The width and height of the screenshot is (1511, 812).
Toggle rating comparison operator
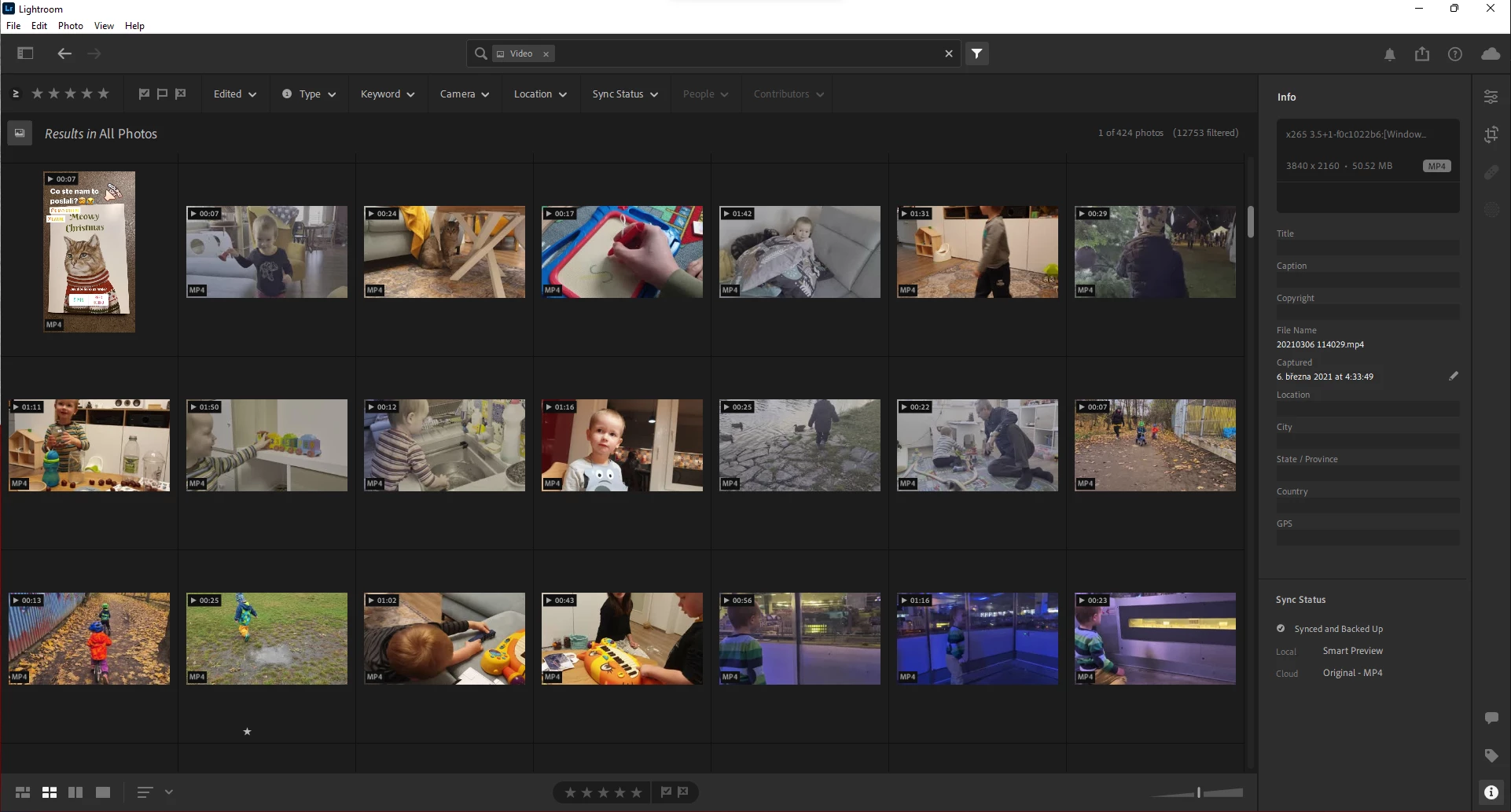[15, 94]
